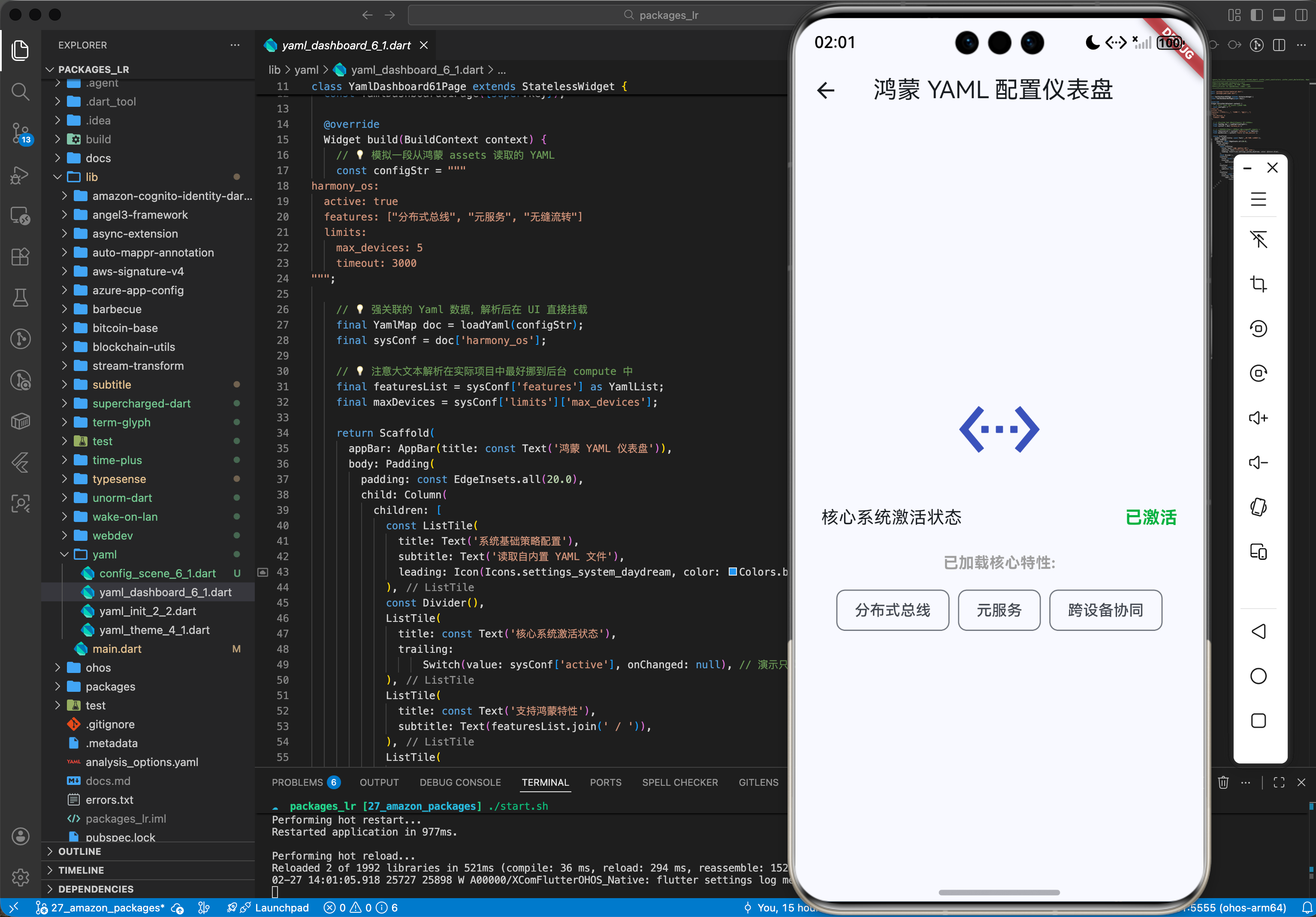The height and width of the screenshot is (917, 1316).
Task: Tap the 分布式总线 chip button
Action: point(893,610)
